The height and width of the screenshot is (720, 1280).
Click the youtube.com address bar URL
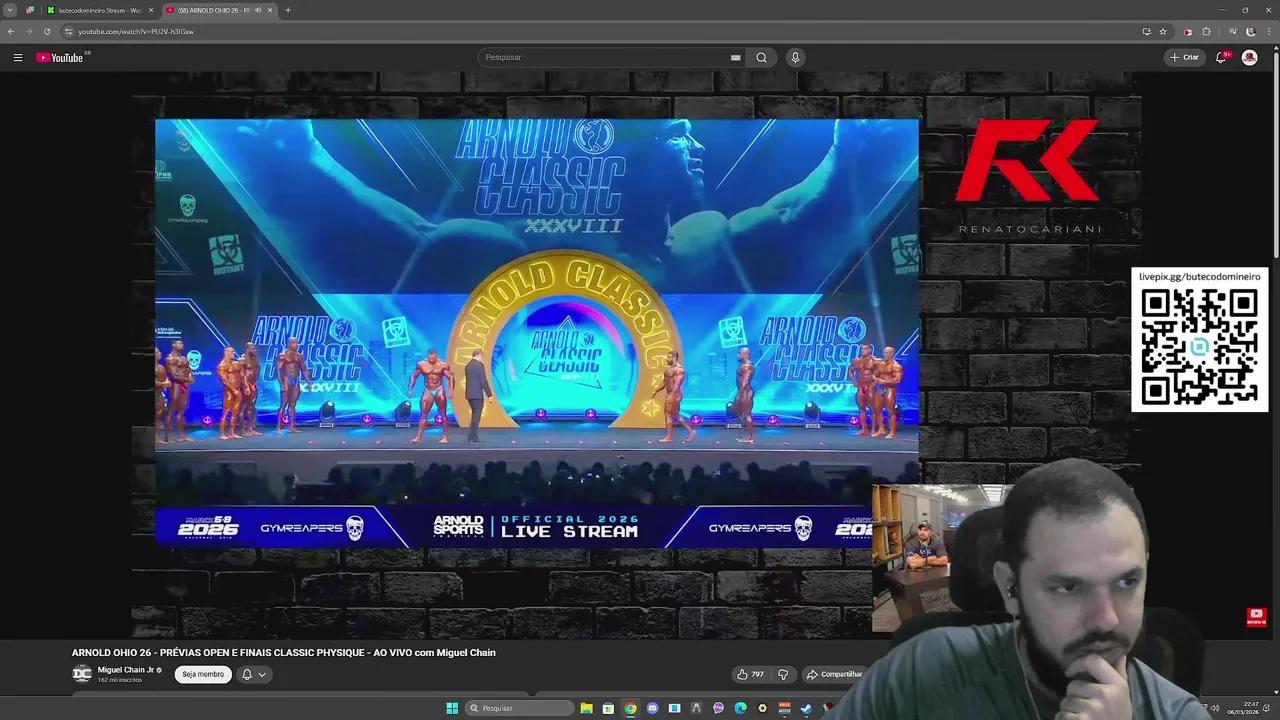pyautogui.click(x=136, y=31)
